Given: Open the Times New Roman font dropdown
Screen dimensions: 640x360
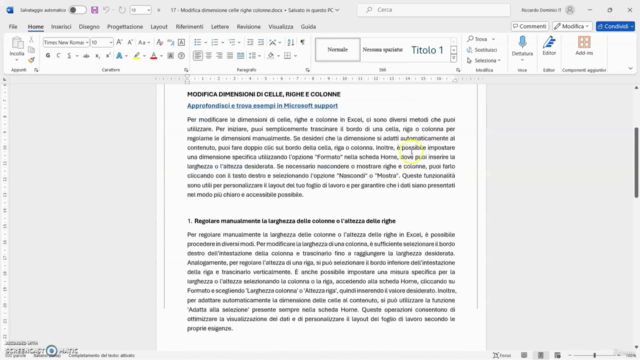Looking at the screenshot, I should coord(87,42).
